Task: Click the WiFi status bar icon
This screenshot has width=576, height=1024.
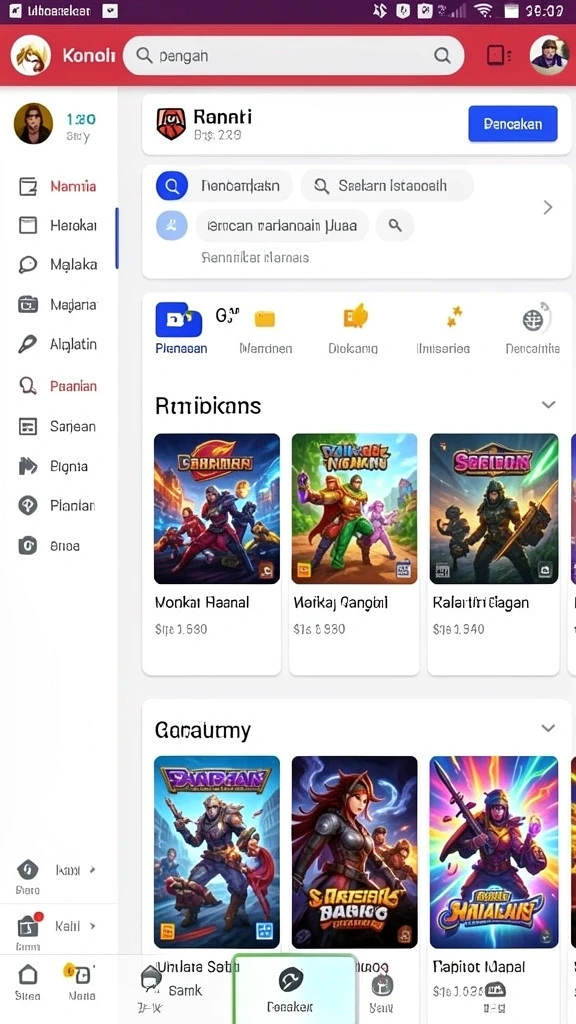Action: pos(483,11)
